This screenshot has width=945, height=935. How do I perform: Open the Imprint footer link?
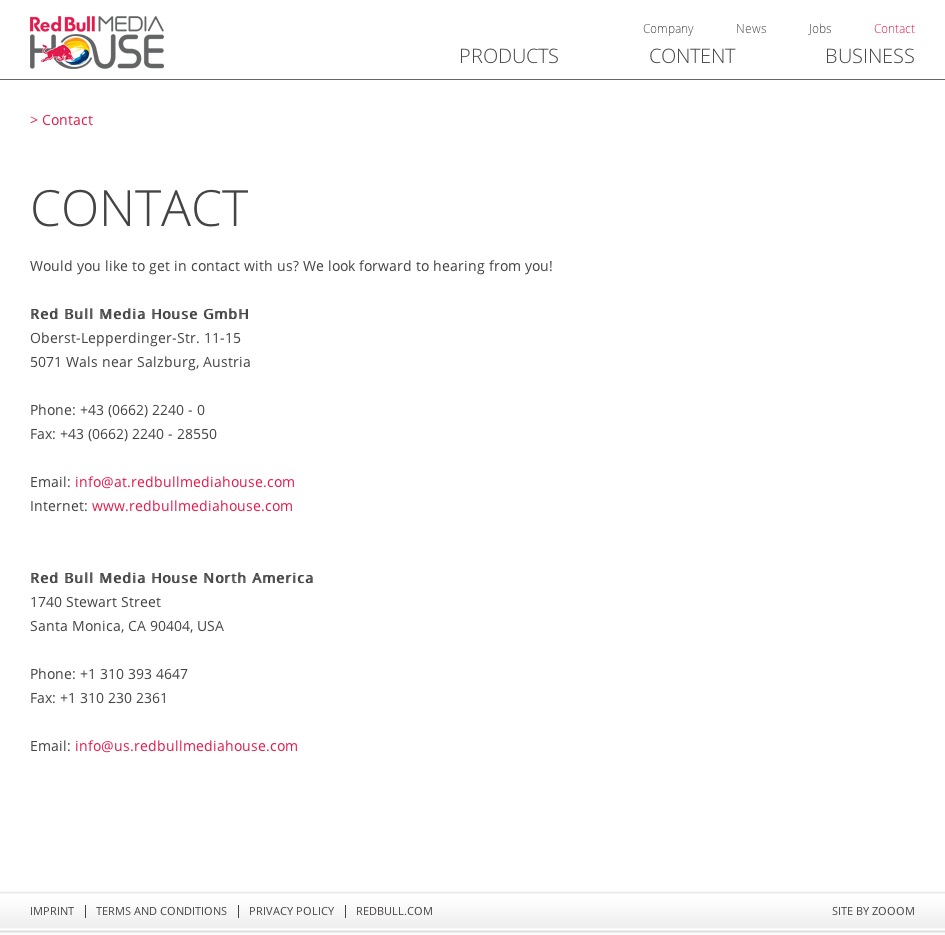(x=52, y=911)
